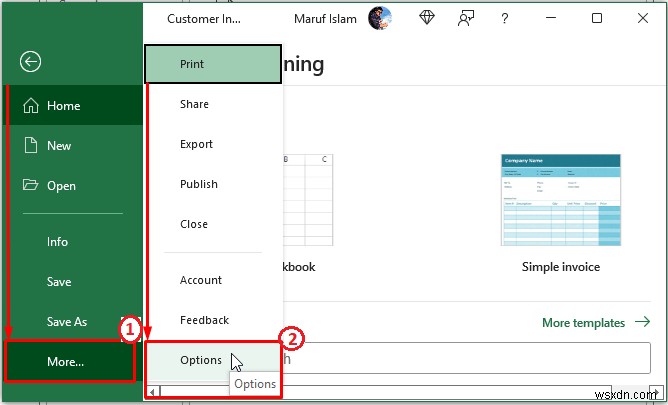Viewport: 668px width, 405px height.
Task: Open the diamond premium icon
Action: pyautogui.click(x=426, y=18)
